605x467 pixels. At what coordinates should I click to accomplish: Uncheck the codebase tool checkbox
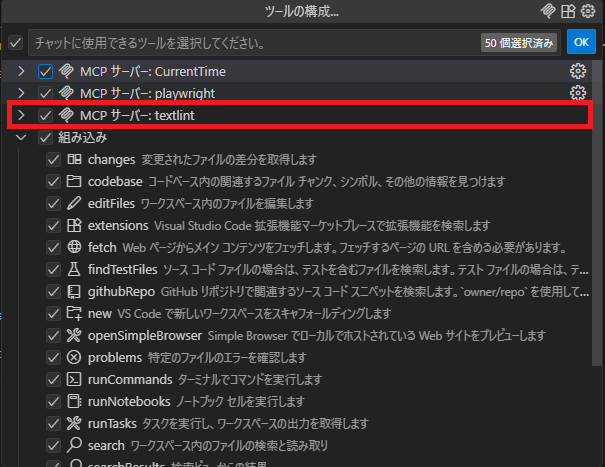tap(53, 181)
